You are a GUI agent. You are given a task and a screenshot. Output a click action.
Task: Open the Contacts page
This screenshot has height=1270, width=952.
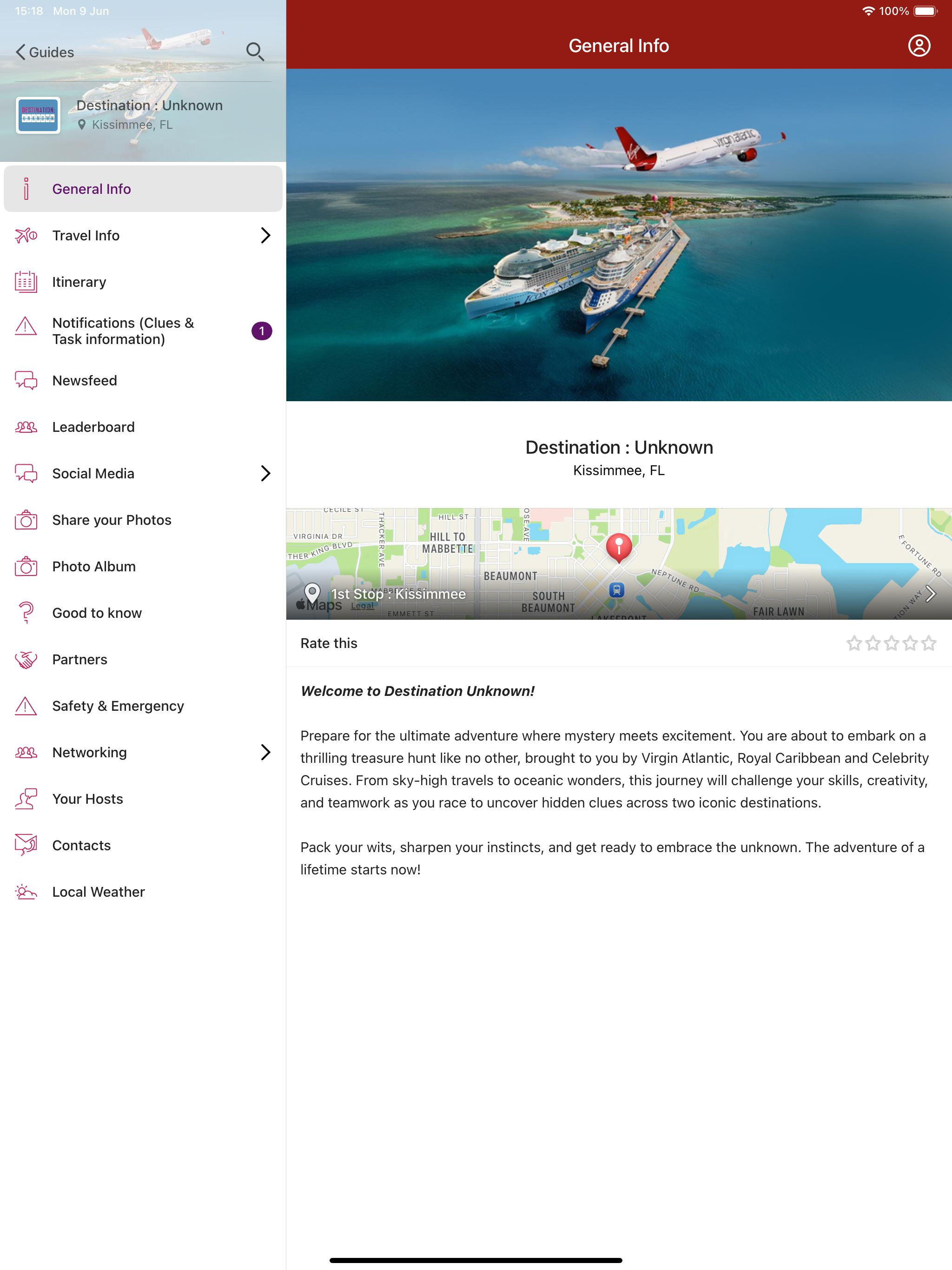81,845
